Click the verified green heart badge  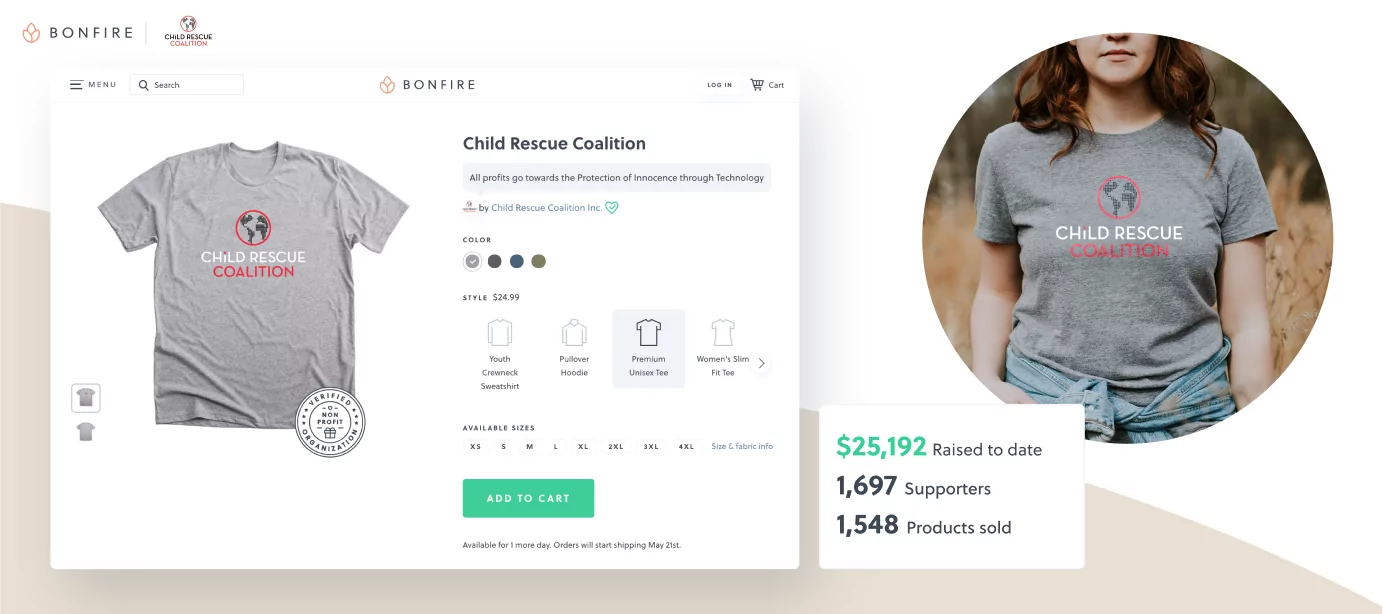(612, 208)
